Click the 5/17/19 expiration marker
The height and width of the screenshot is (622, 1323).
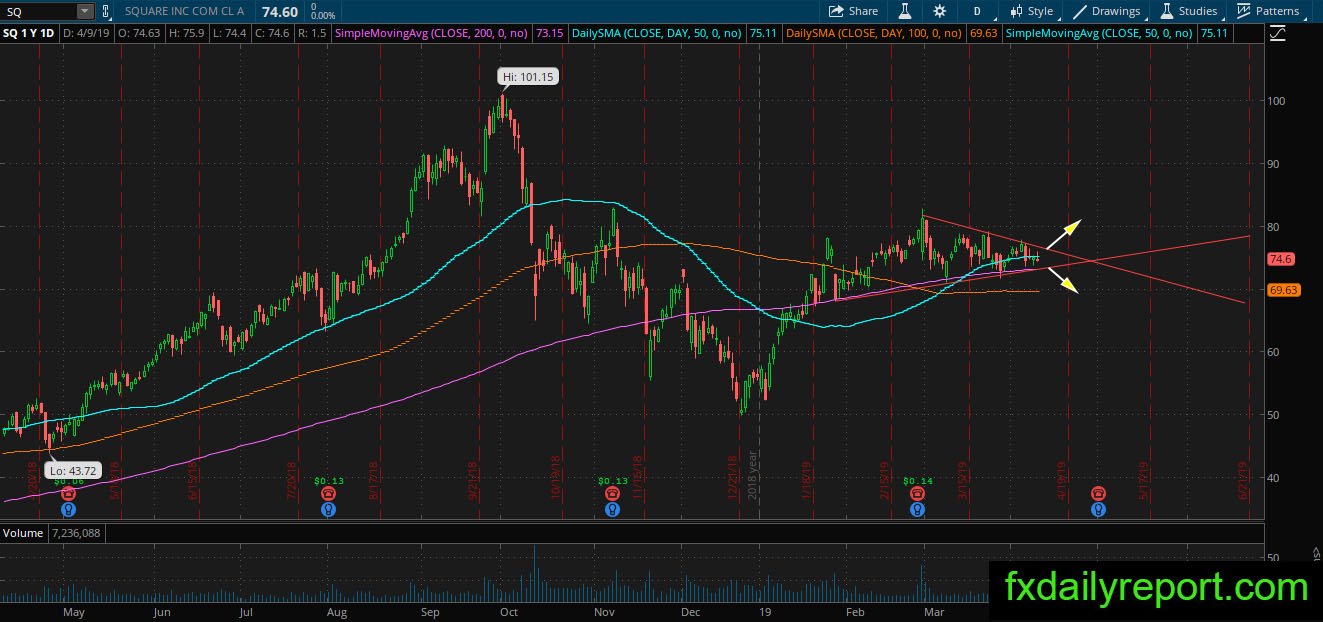(x=1144, y=479)
